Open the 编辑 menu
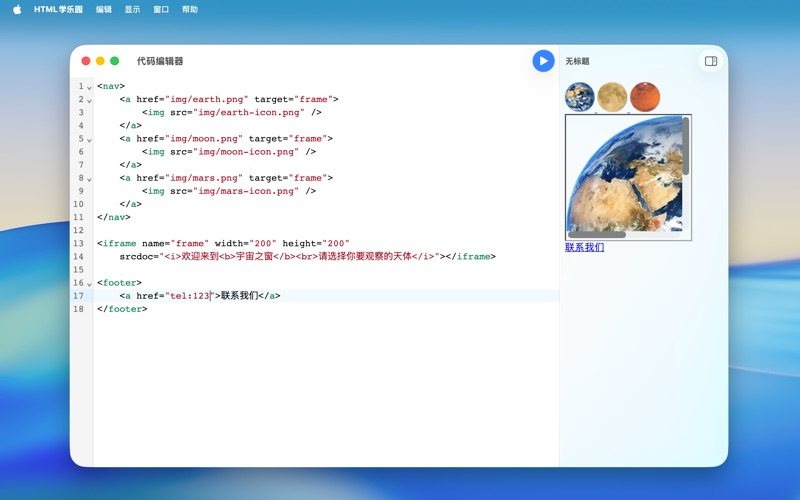The height and width of the screenshot is (500, 800). coord(104,9)
